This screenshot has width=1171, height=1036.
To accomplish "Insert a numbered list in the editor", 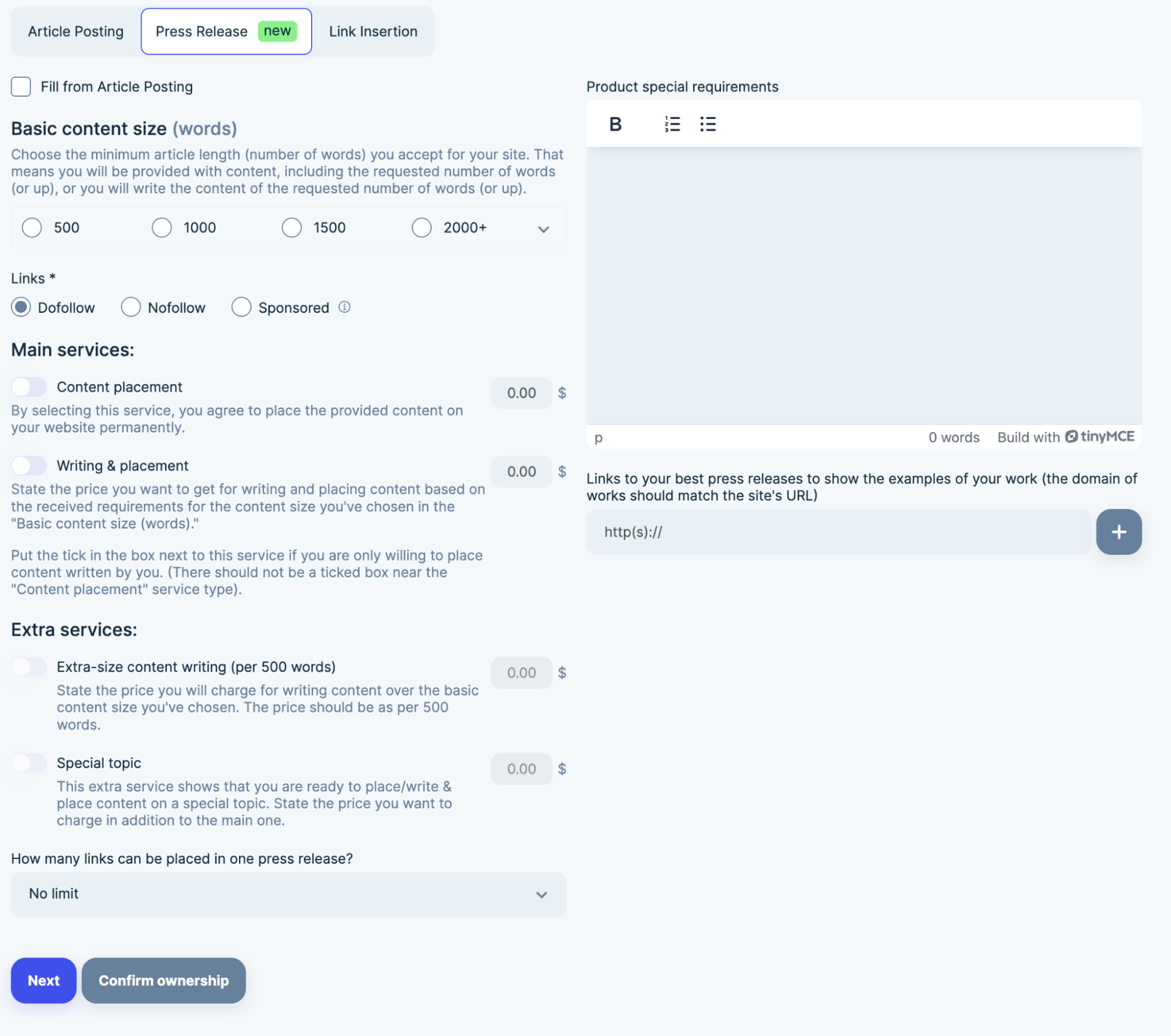I will coord(672,124).
